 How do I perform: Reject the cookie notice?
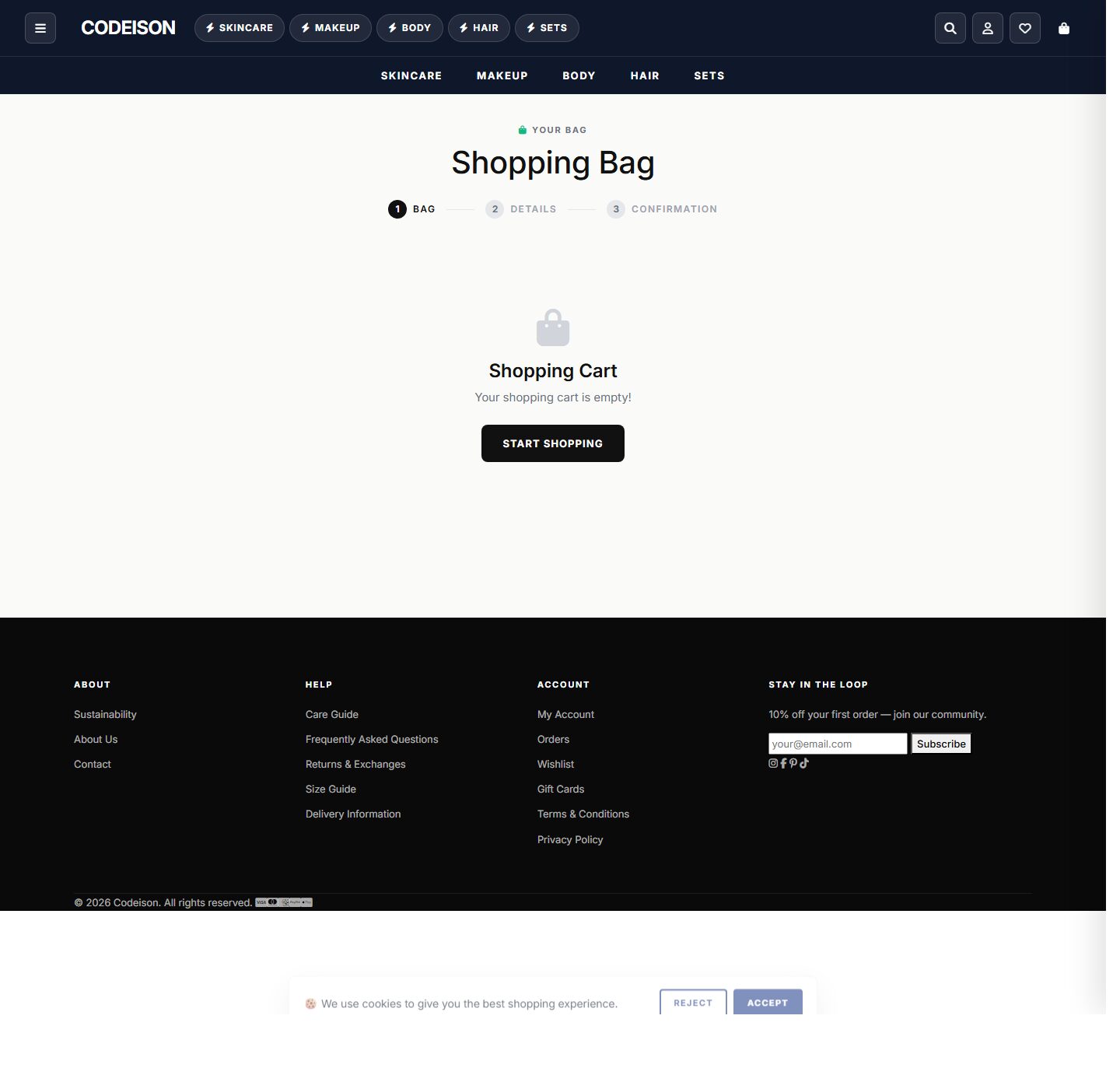(691, 1003)
